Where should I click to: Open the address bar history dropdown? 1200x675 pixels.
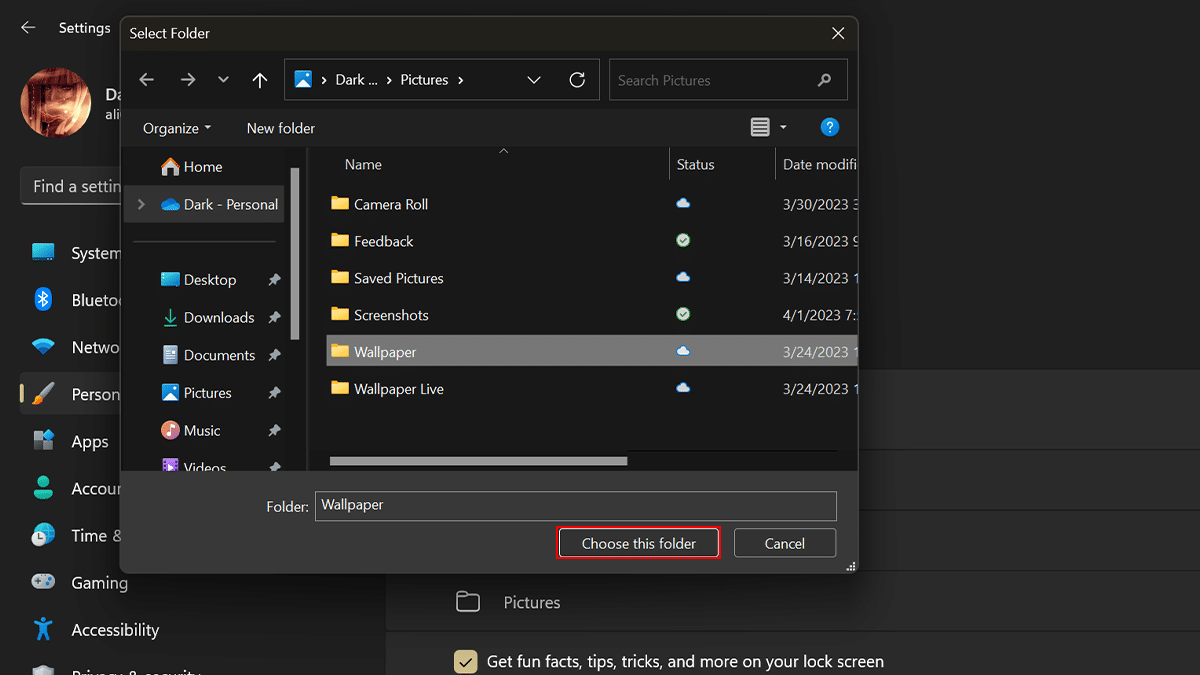(x=534, y=80)
